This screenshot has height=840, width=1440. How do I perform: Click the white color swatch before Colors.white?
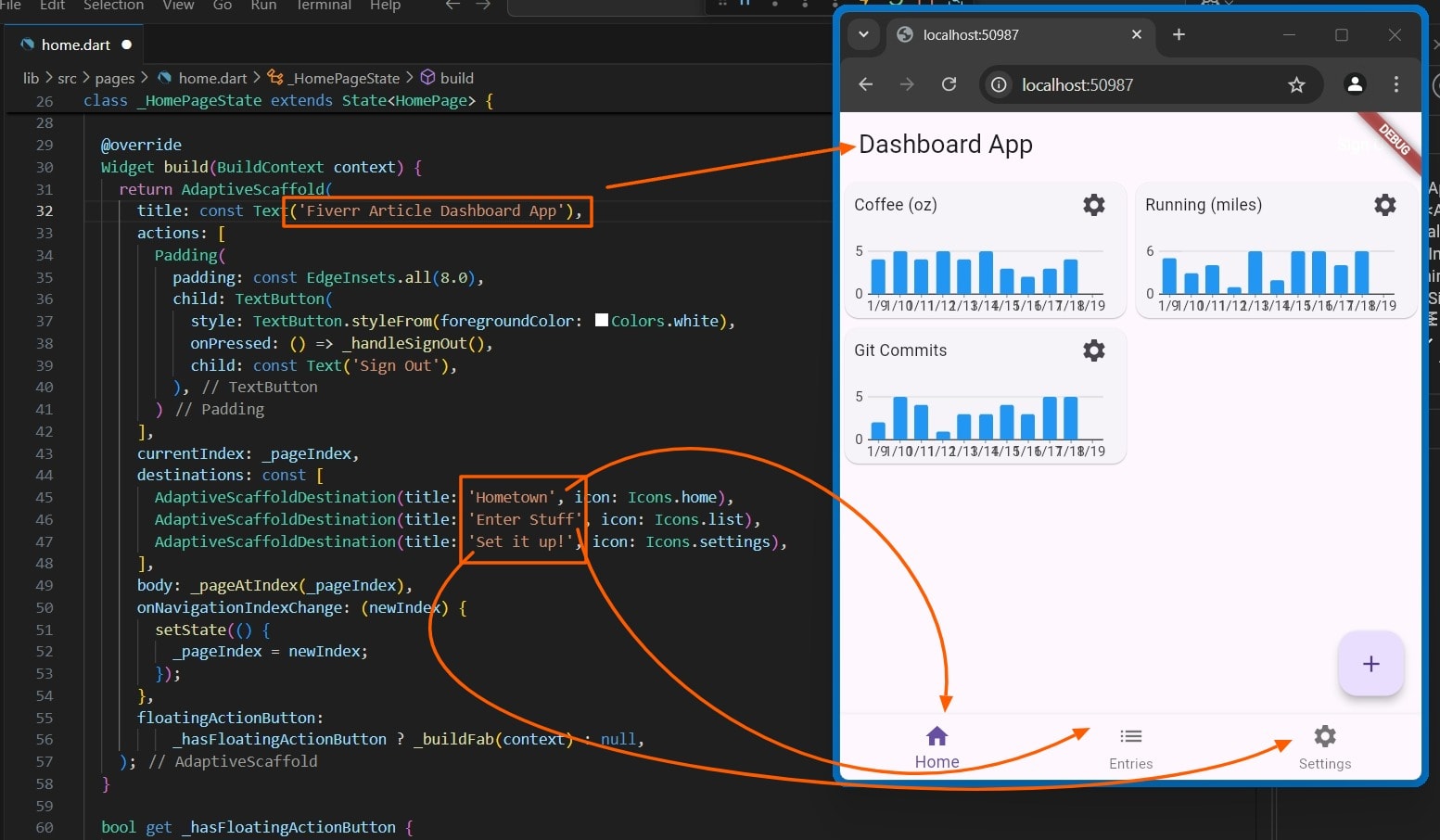click(601, 320)
